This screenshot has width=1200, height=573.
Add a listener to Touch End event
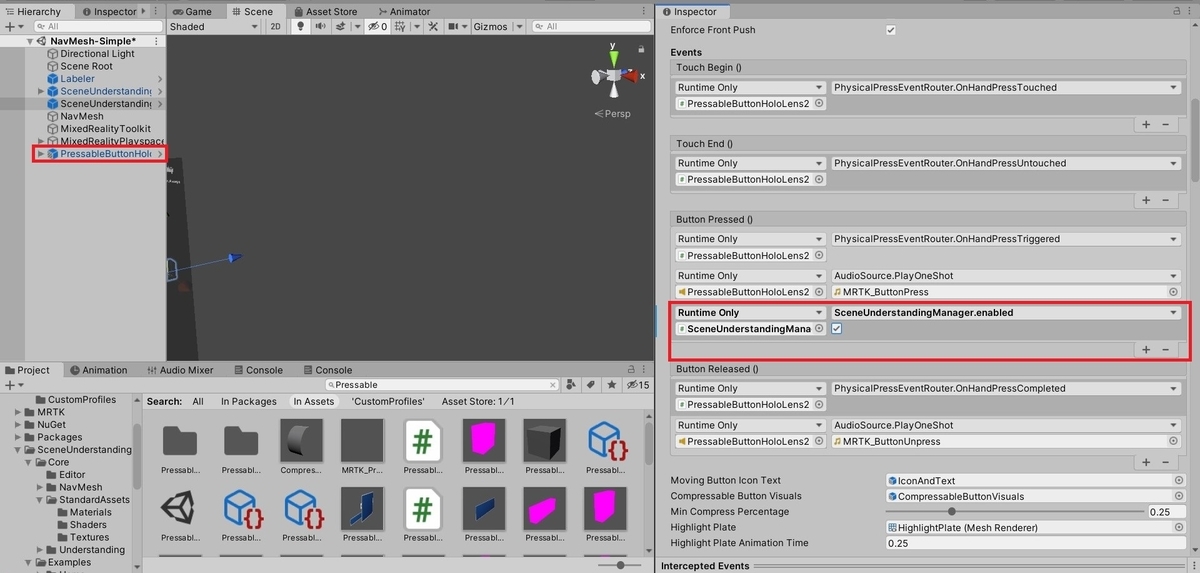point(1146,200)
